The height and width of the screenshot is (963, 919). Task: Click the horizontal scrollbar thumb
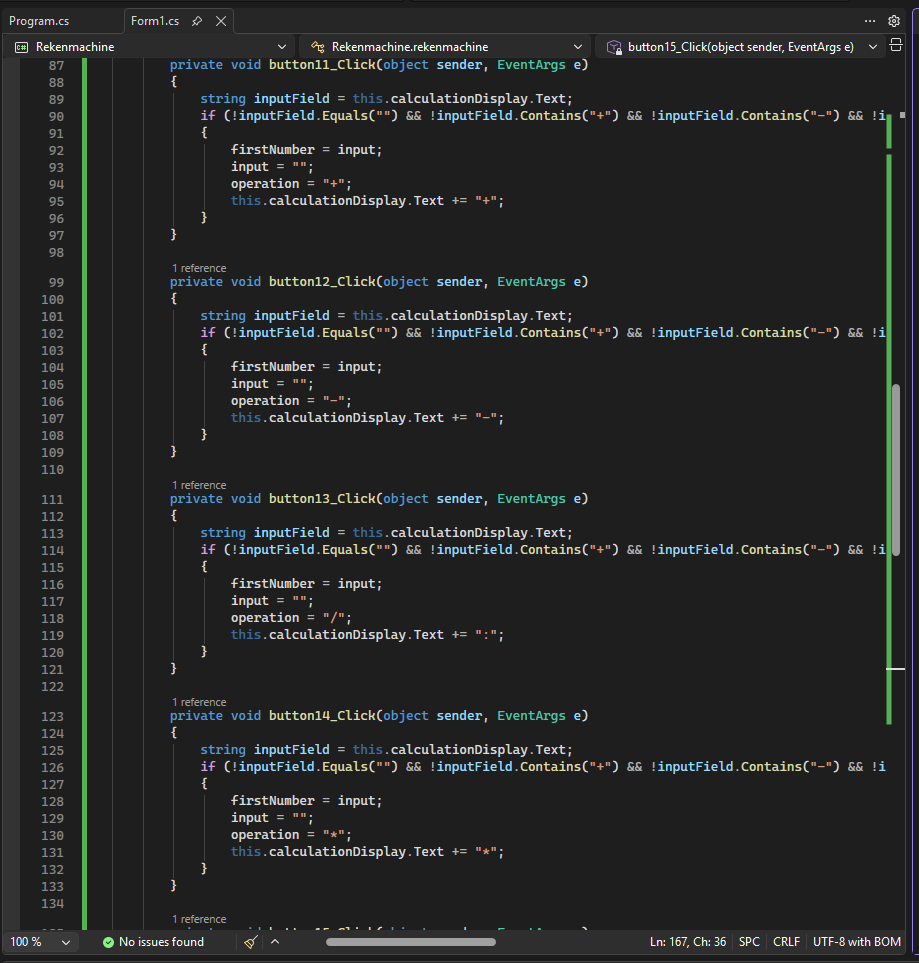[x=411, y=942]
